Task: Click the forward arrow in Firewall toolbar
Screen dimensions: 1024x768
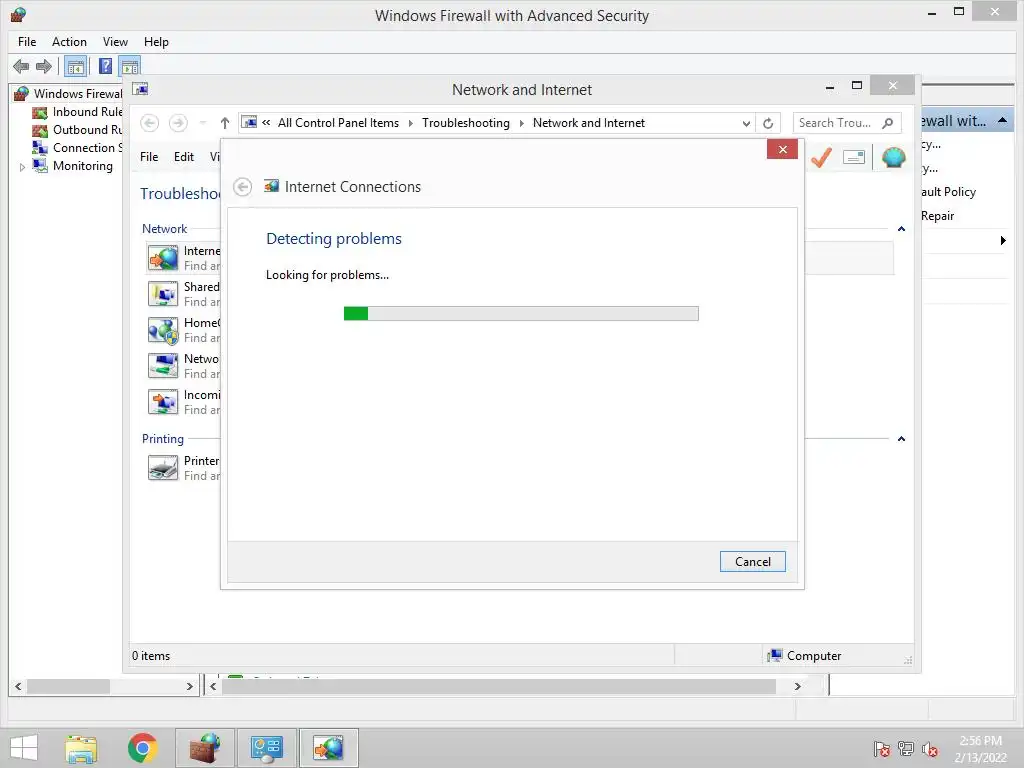Action: pos(44,66)
